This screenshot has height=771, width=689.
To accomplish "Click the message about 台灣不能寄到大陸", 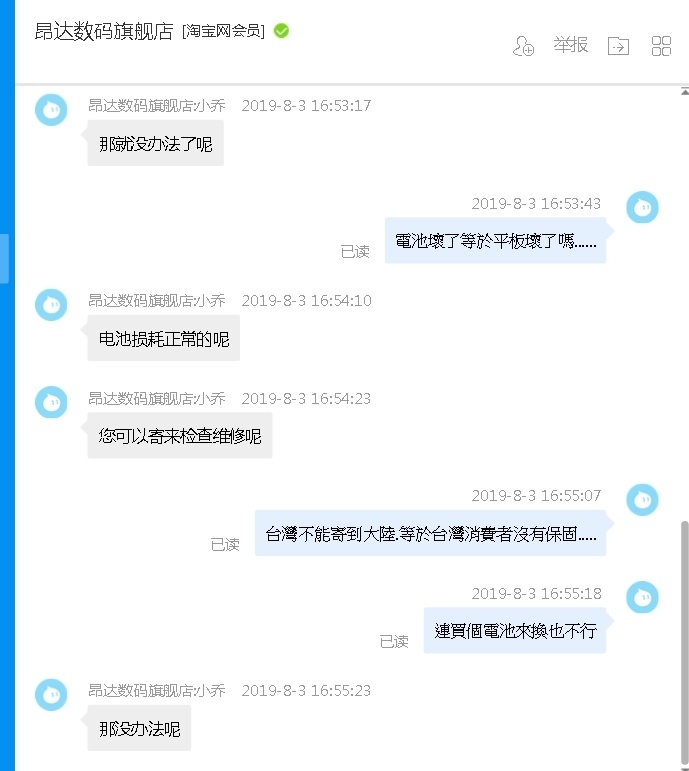I will 430,533.
